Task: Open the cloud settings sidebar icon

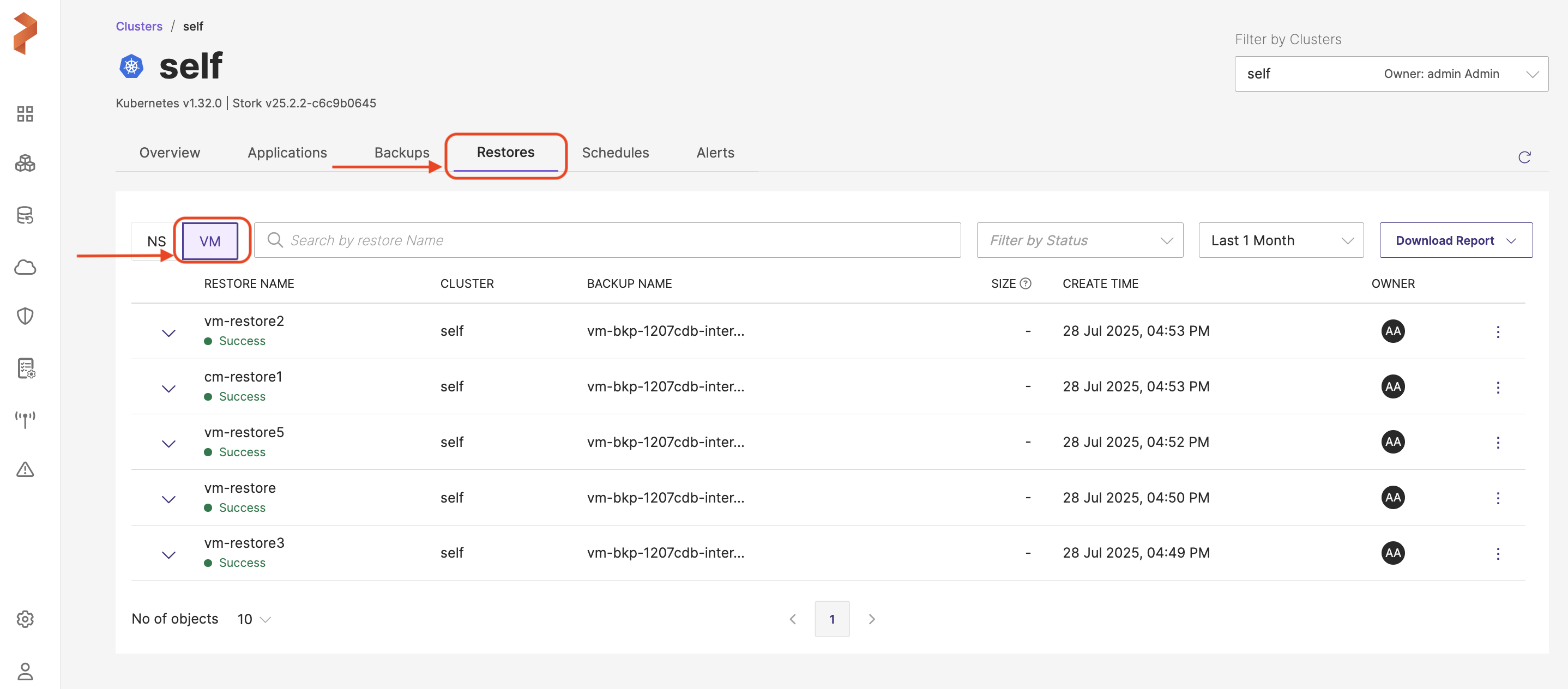Action: [x=25, y=267]
